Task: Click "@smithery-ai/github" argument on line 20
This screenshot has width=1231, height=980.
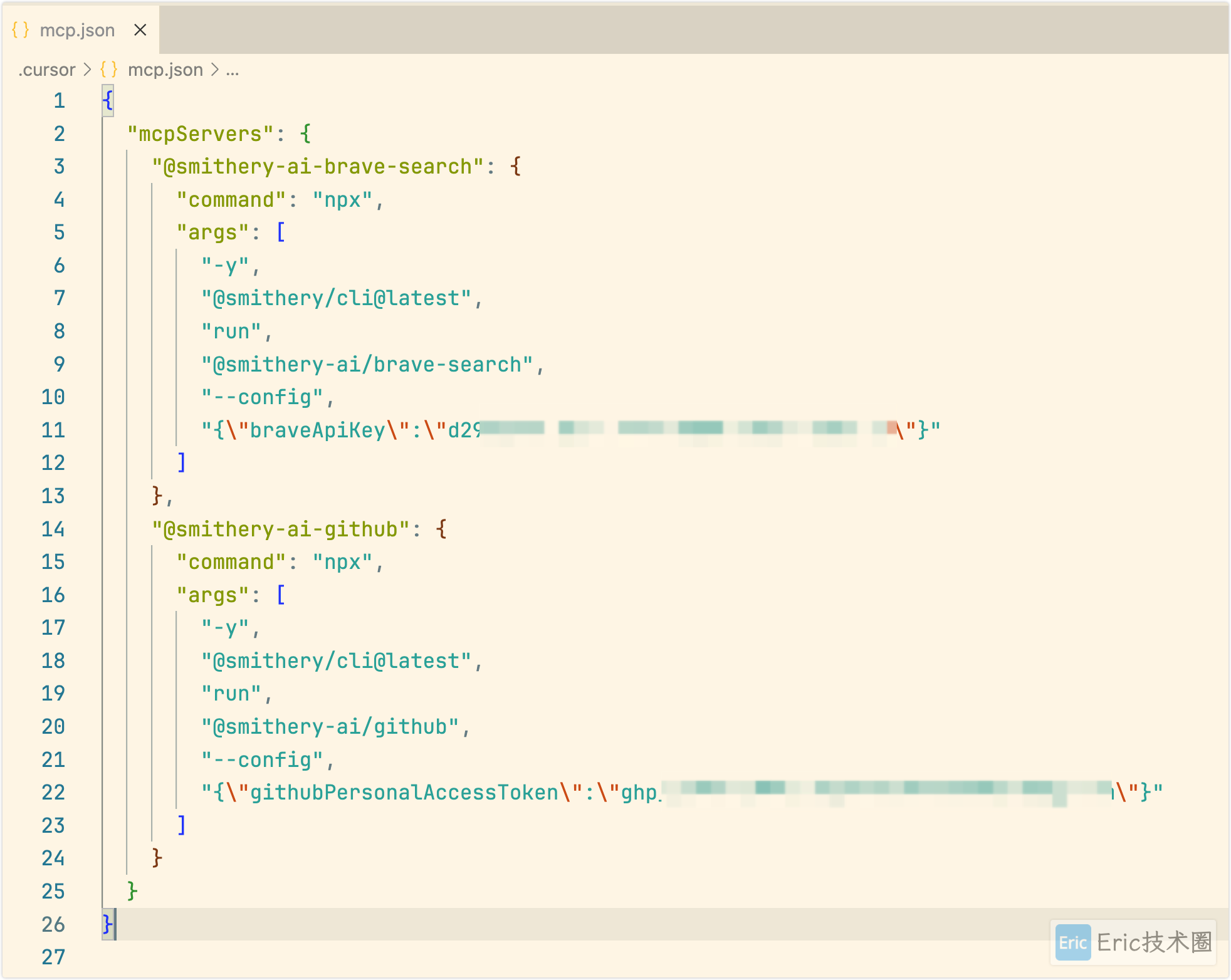Action: tap(330, 727)
